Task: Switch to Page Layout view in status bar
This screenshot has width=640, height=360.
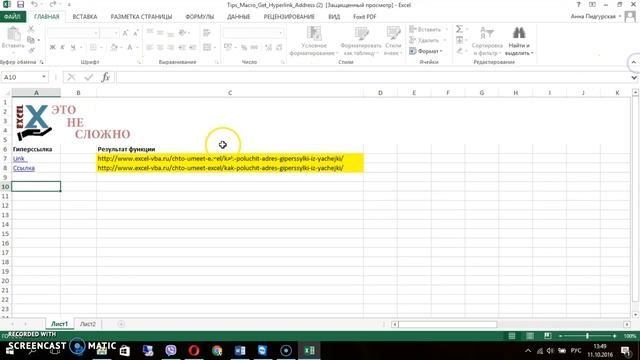Action: pos(530,336)
